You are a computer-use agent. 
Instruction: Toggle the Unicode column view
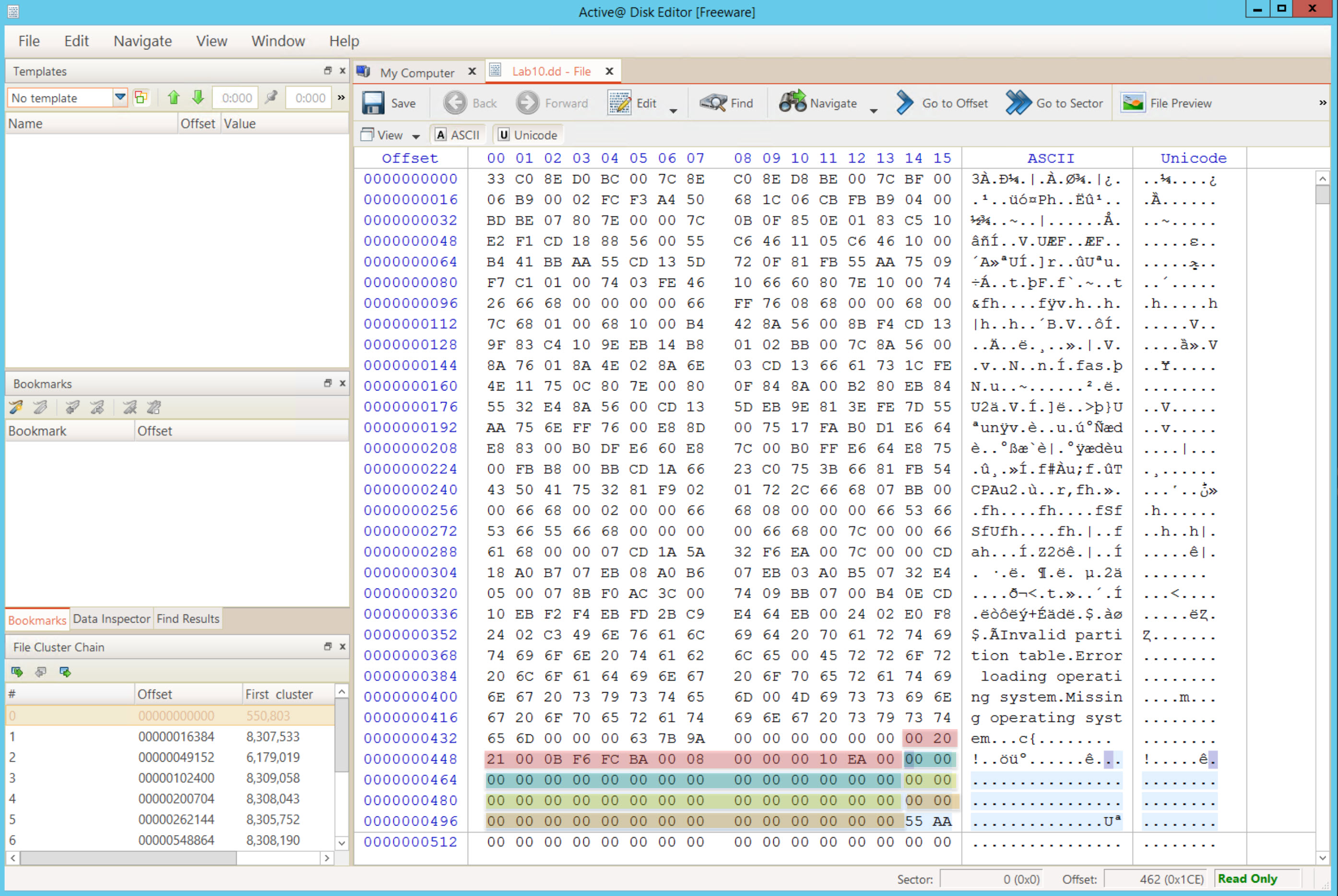[x=528, y=135]
